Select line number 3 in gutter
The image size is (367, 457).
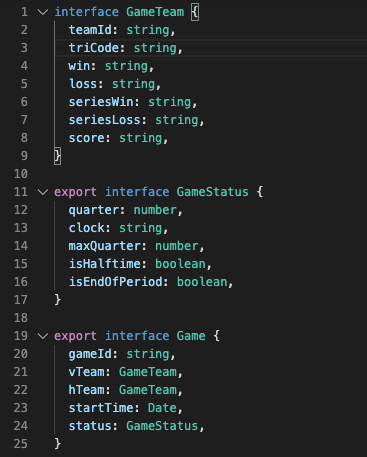24,48
